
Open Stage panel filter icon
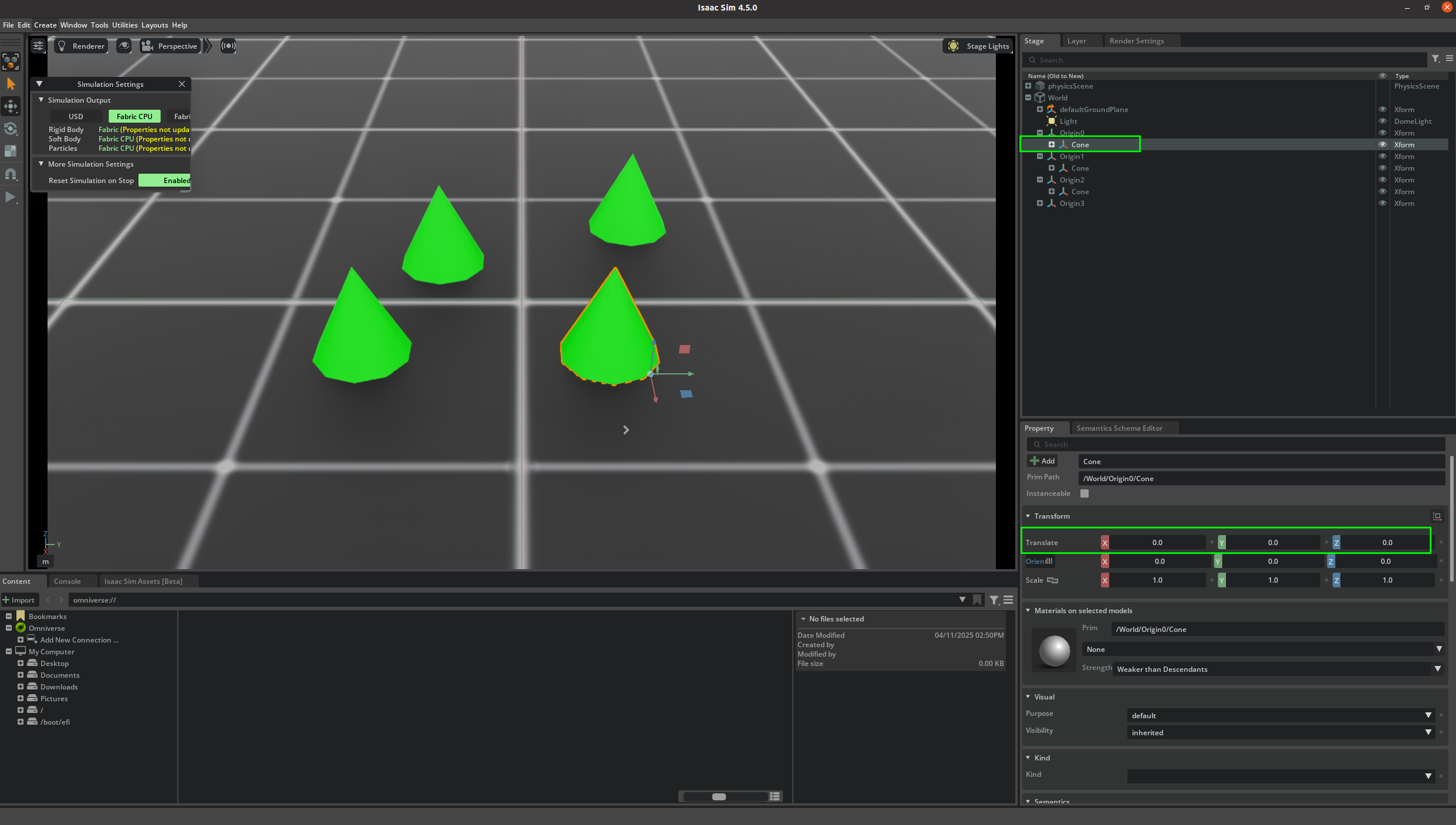point(1435,59)
